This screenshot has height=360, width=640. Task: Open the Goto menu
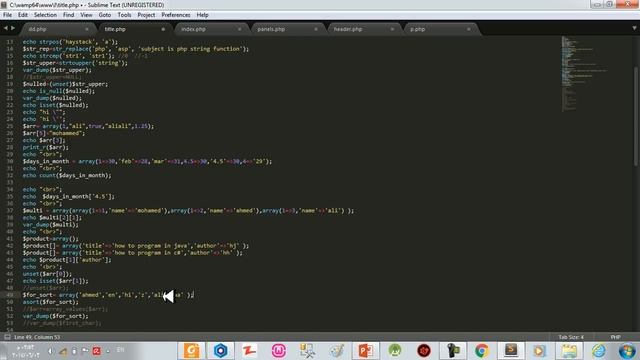(x=104, y=15)
